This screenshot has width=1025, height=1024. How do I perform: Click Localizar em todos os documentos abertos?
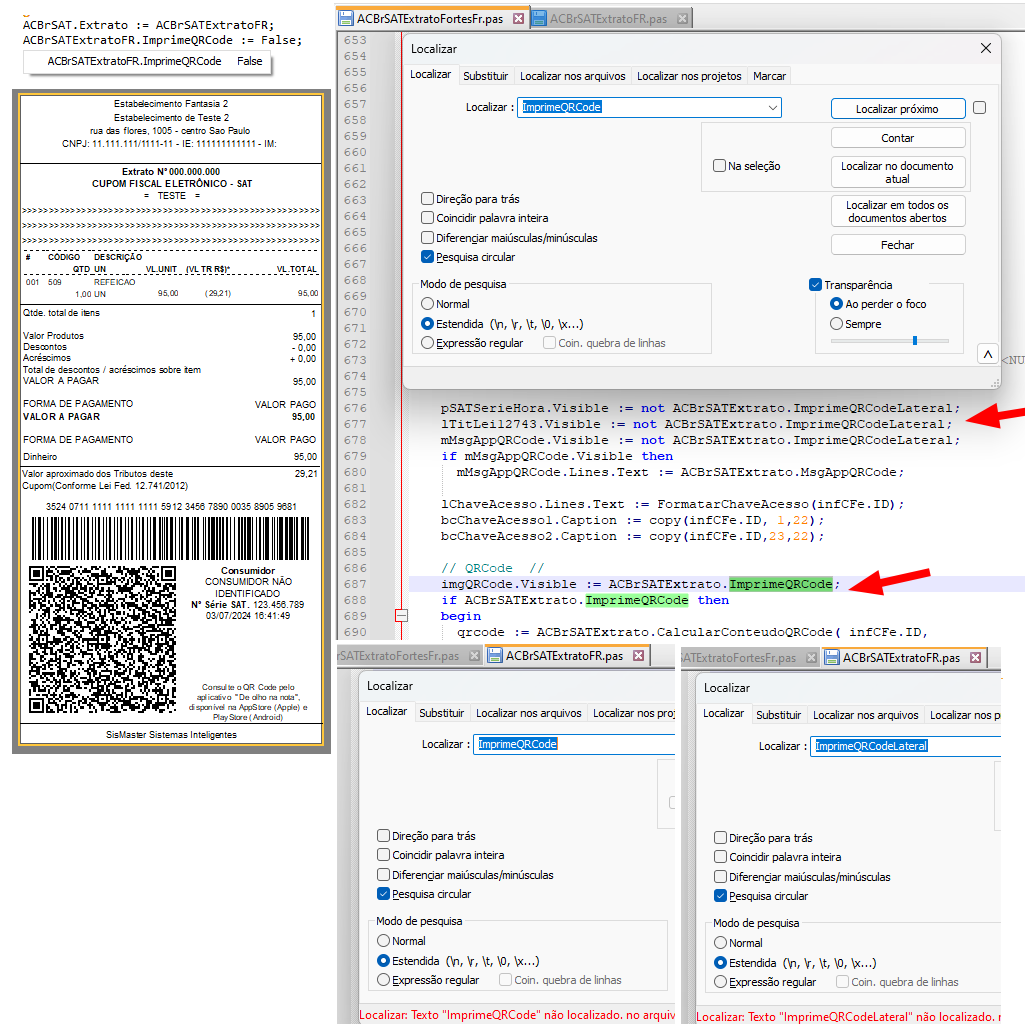898,211
